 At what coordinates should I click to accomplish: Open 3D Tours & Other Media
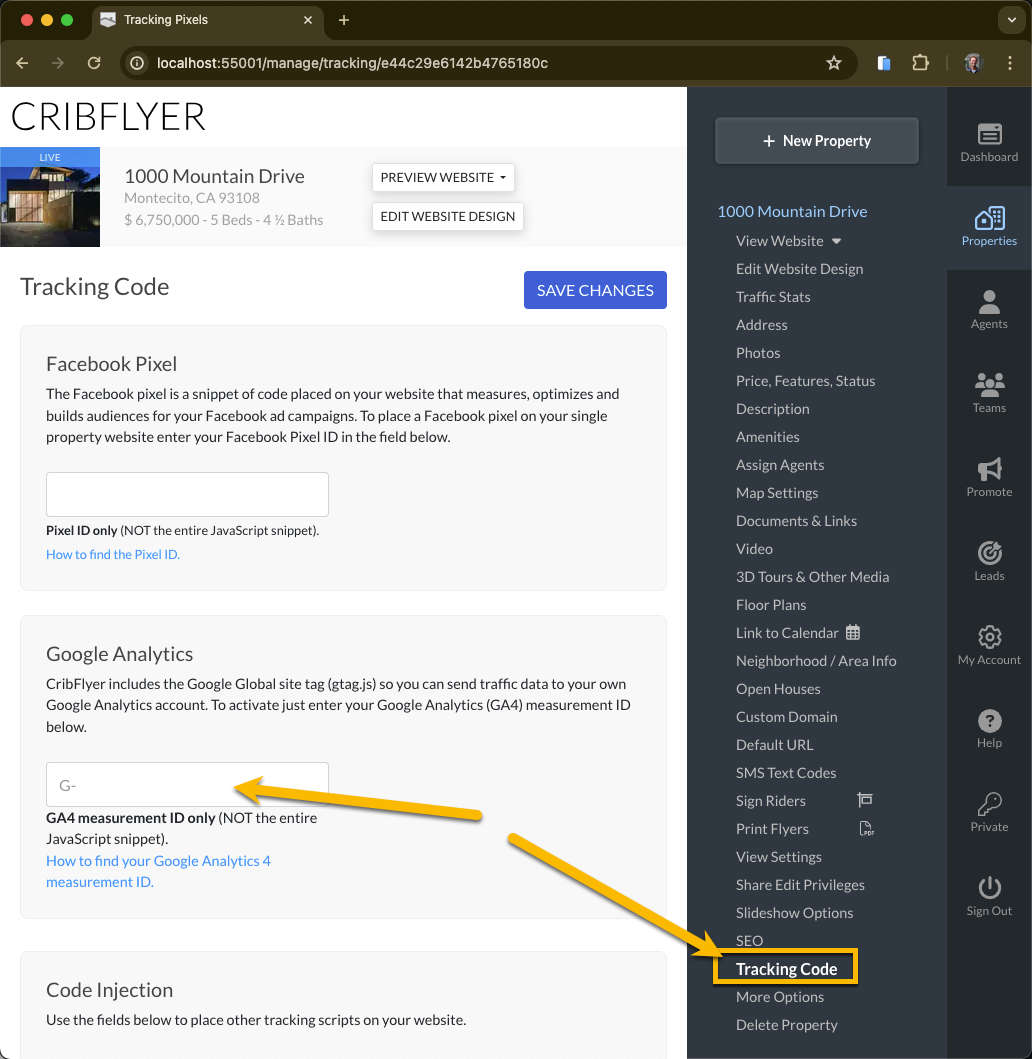pos(812,577)
